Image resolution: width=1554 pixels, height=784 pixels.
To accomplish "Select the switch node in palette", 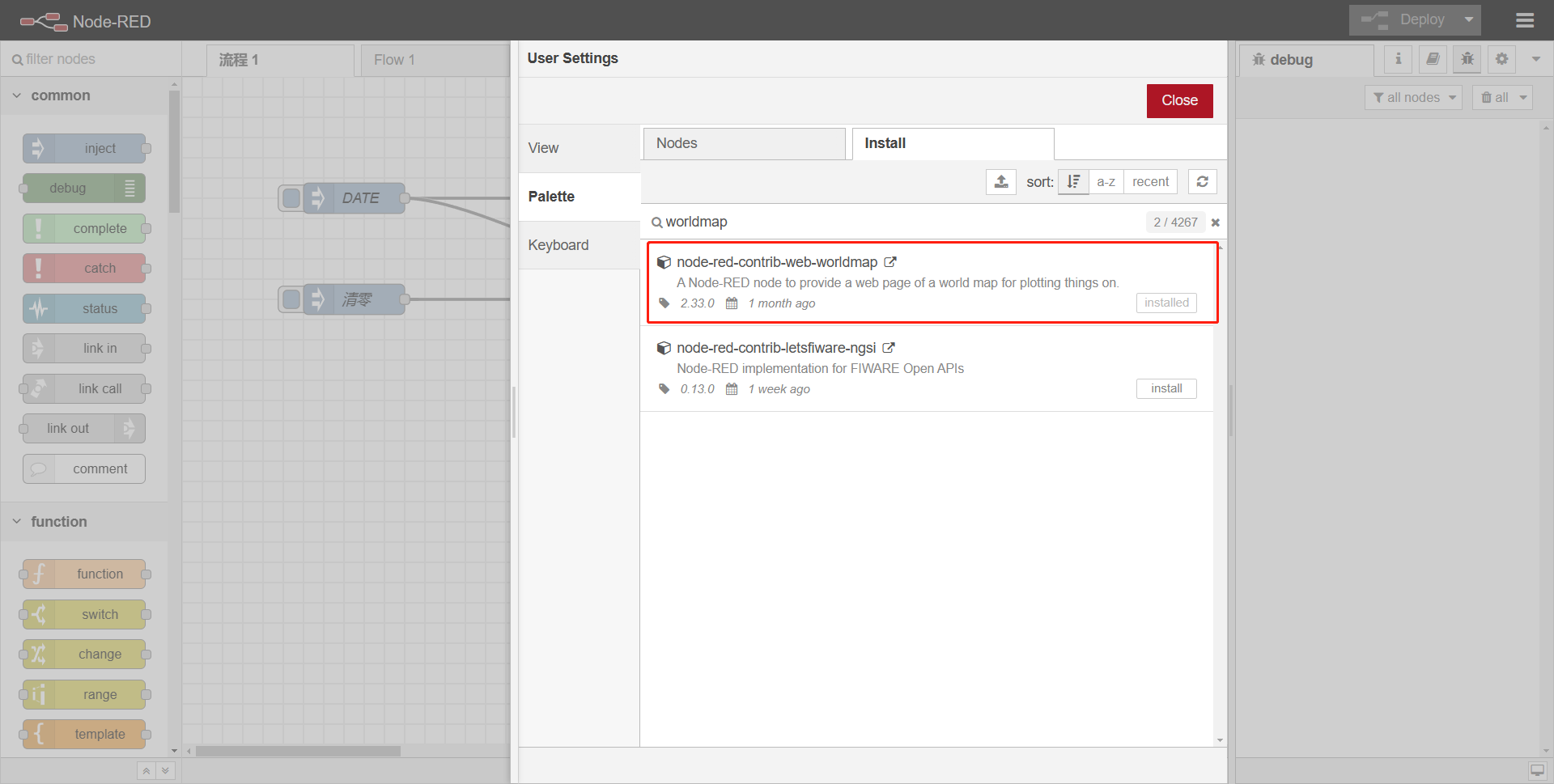I will pos(84,615).
